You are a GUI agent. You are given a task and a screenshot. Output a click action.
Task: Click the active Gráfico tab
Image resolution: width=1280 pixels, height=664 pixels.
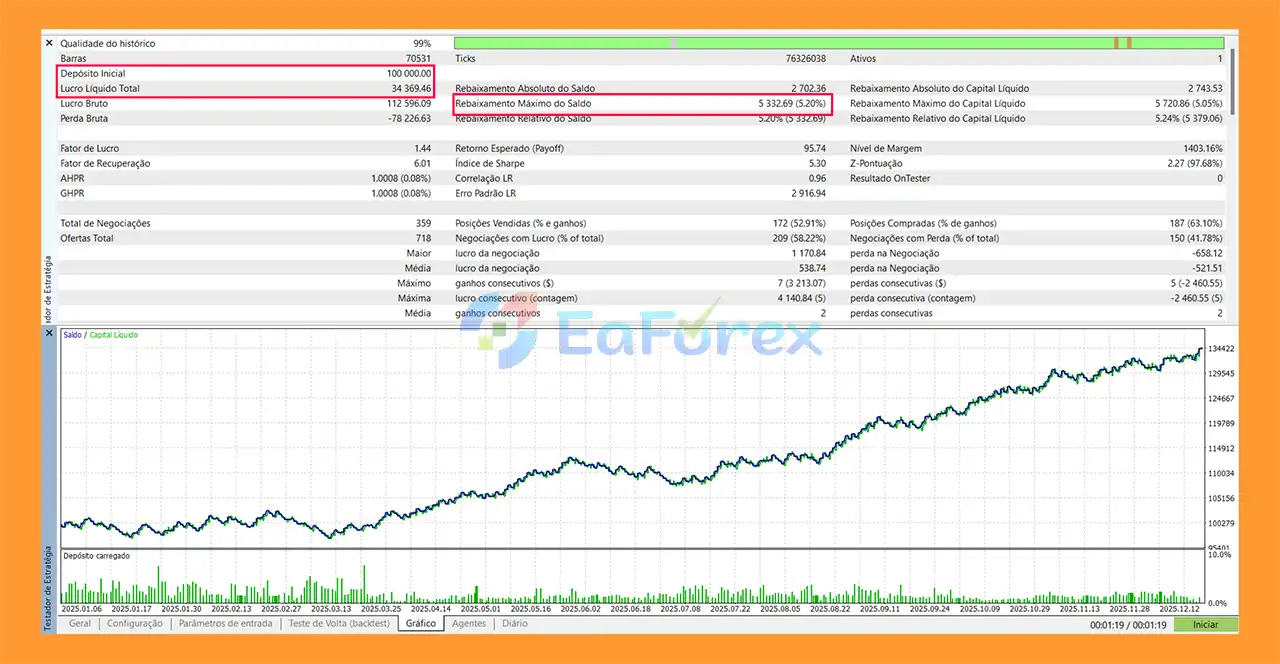coord(420,623)
